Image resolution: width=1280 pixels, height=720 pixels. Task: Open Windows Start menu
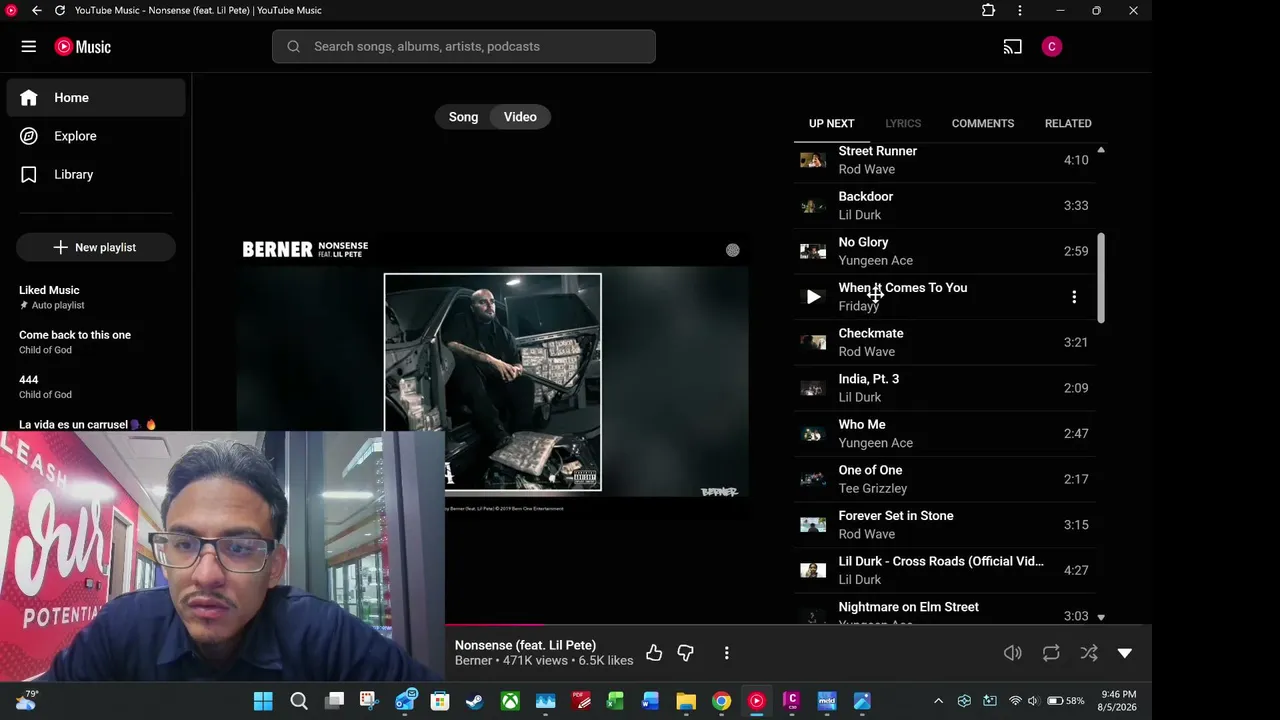click(263, 701)
